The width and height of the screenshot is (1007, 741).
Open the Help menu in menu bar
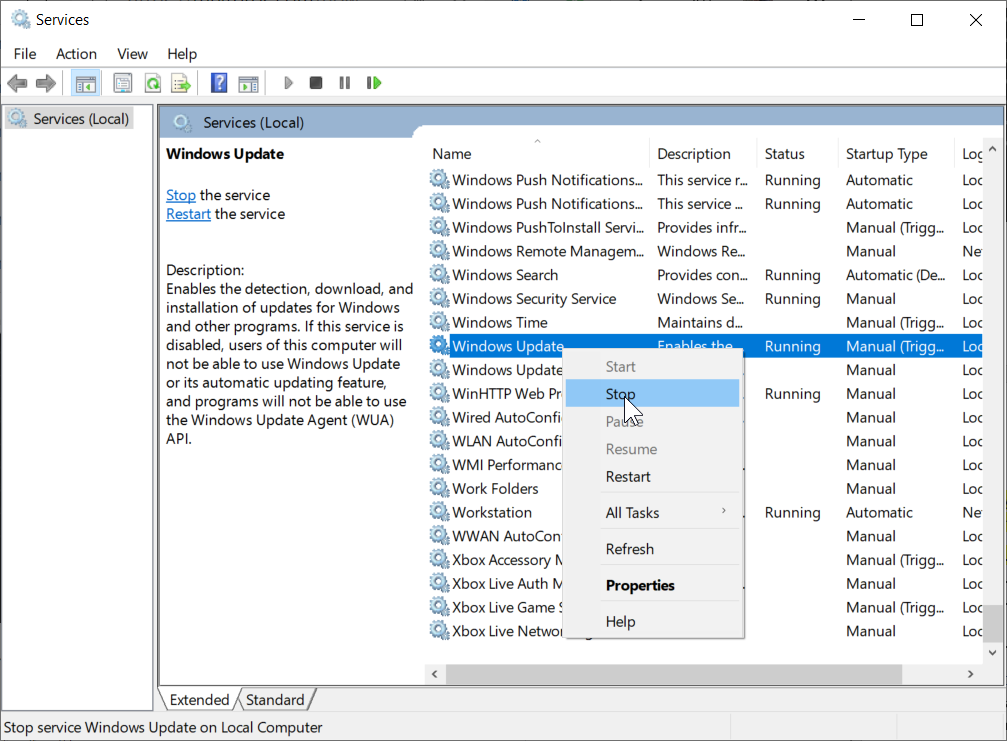point(182,54)
